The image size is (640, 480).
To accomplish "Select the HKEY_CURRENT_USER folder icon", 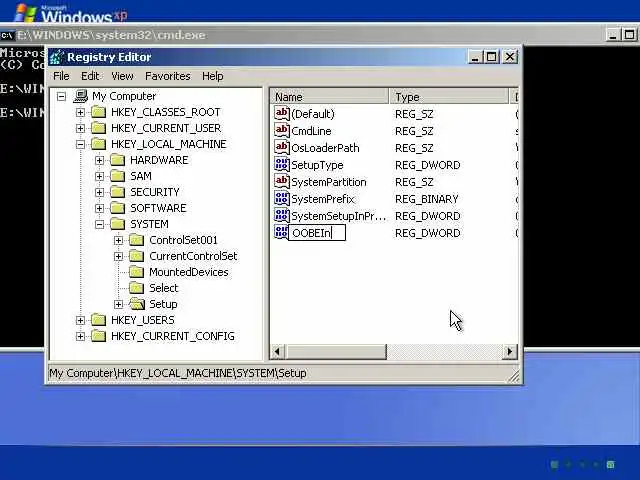I will click(98, 128).
